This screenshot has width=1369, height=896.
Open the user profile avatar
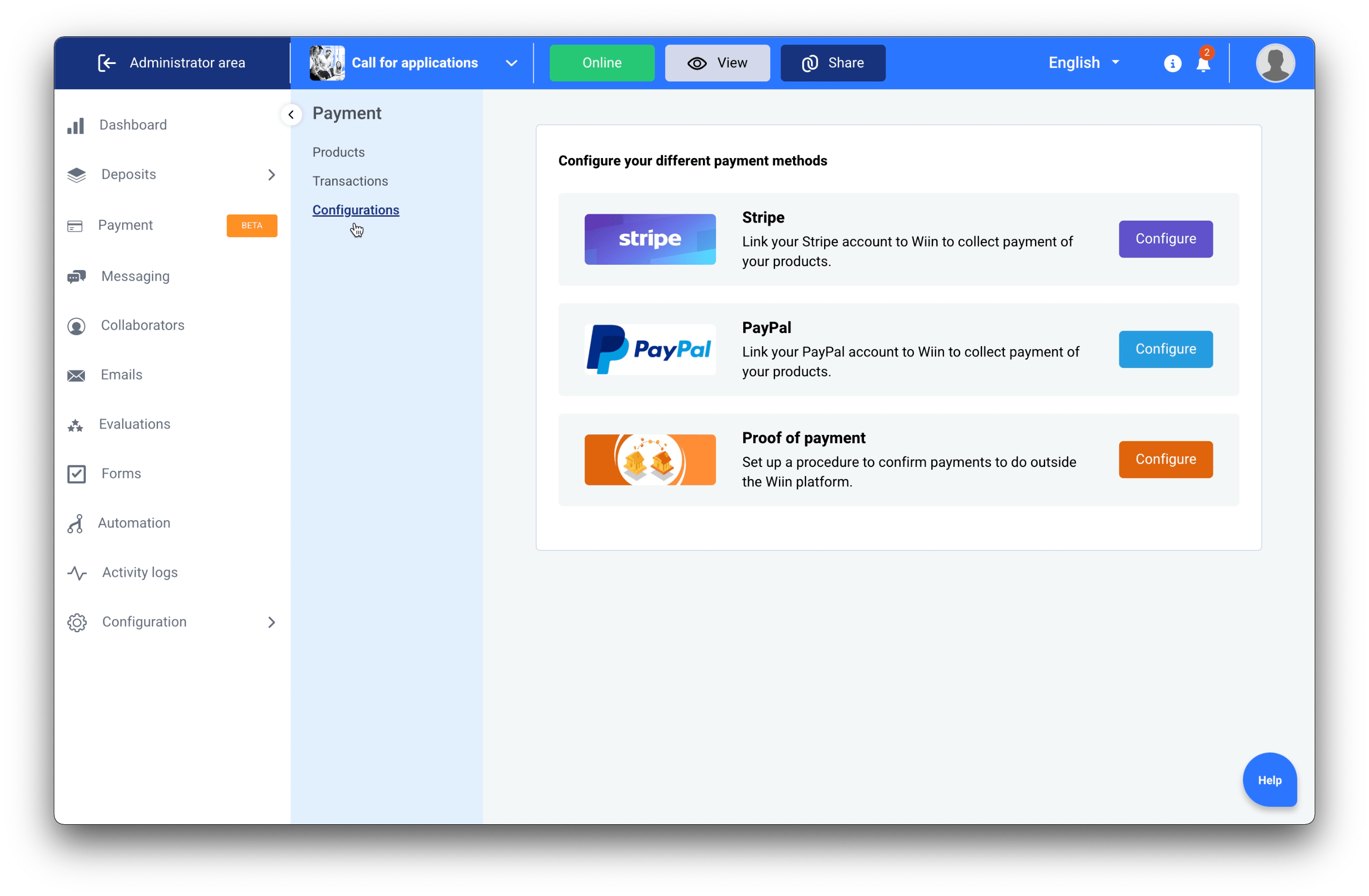(1274, 63)
